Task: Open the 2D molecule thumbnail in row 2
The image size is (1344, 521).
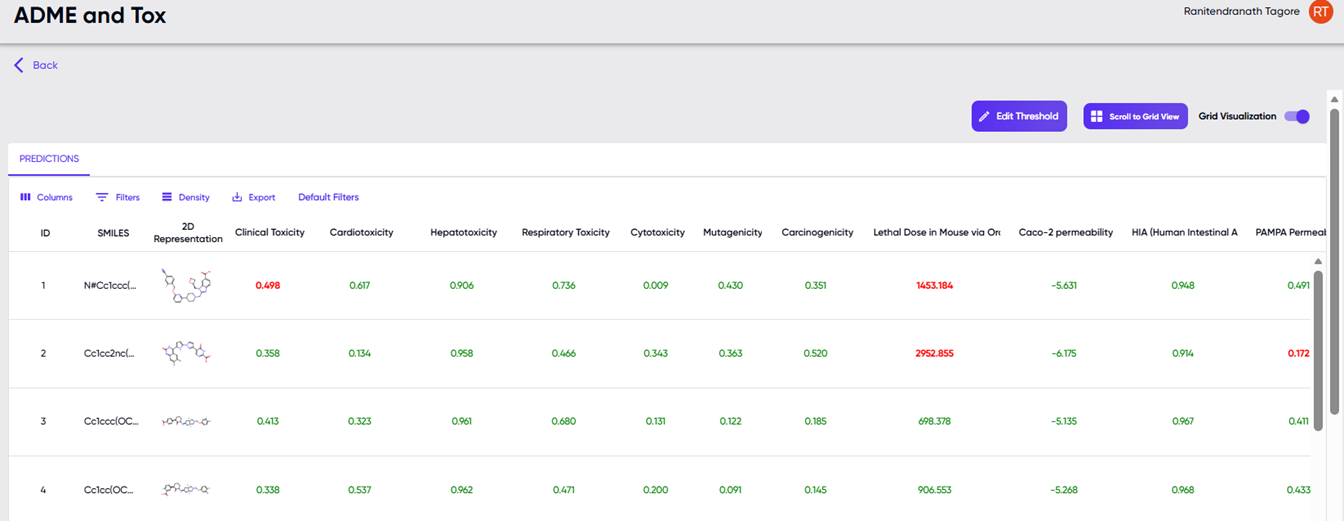Action: point(187,354)
